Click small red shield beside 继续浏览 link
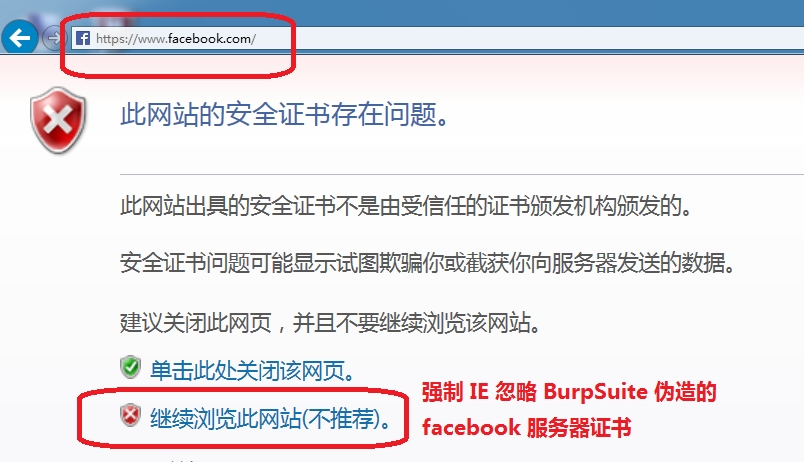 (130, 415)
